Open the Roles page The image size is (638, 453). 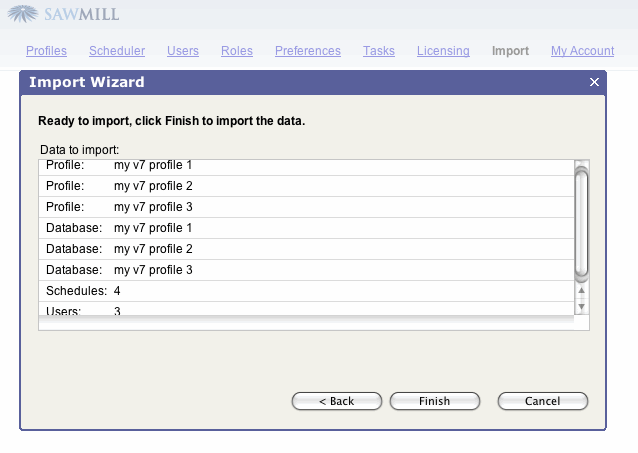point(237,51)
